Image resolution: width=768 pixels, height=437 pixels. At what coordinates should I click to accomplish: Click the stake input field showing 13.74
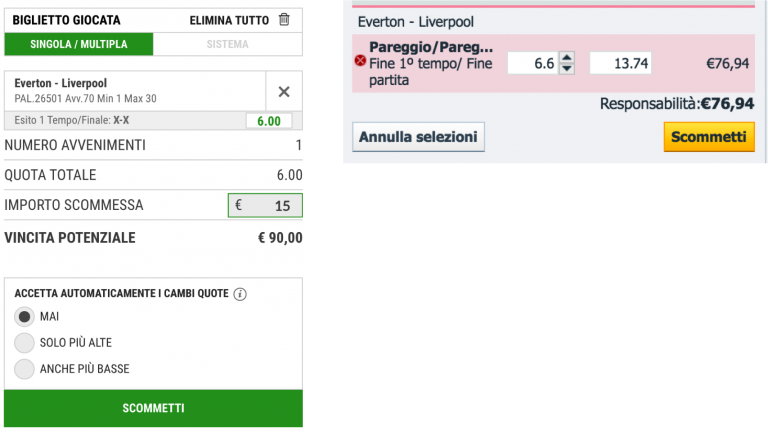point(621,63)
